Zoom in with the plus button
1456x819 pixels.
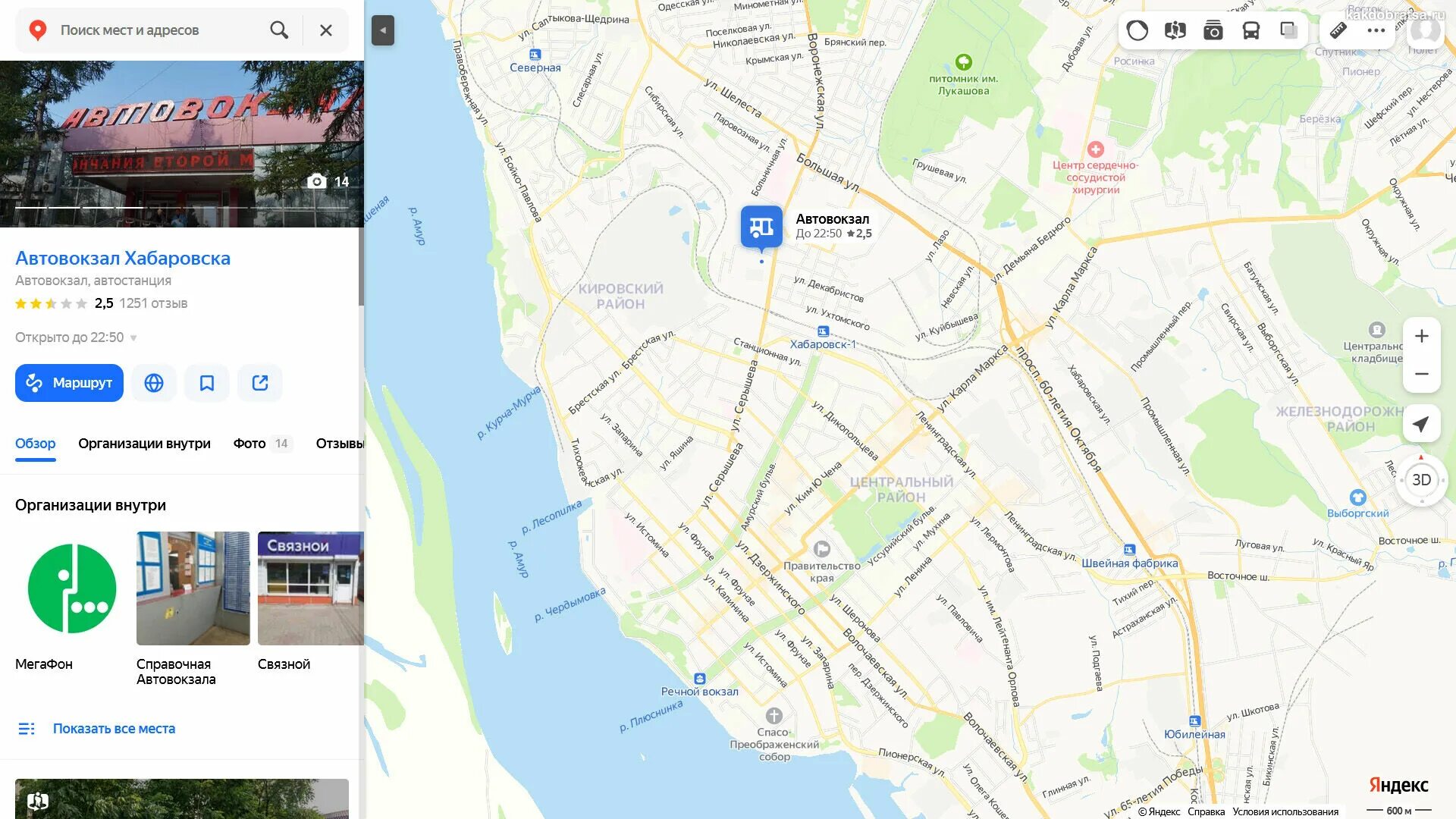pos(1422,336)
